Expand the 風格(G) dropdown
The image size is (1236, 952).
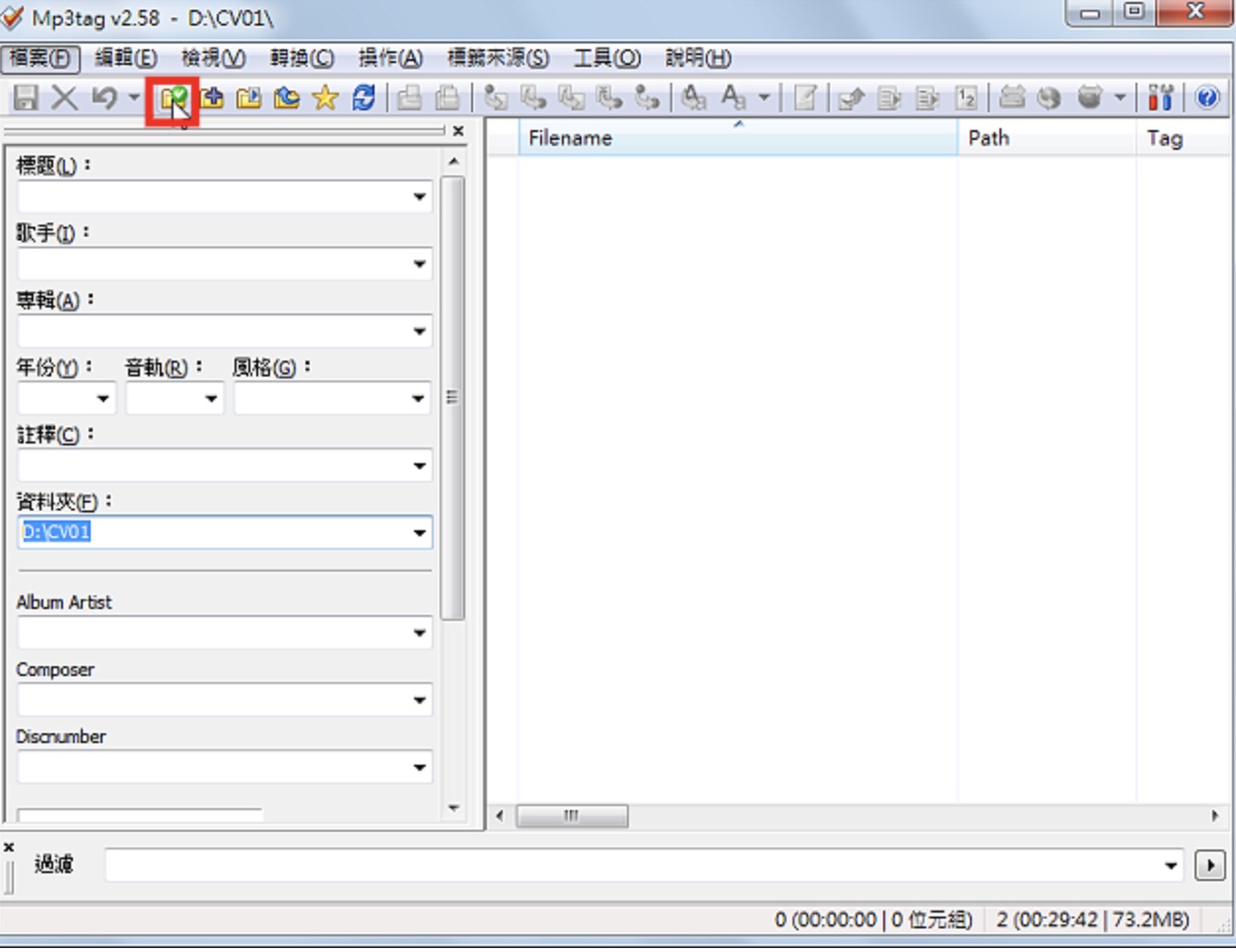pos(420,398)
